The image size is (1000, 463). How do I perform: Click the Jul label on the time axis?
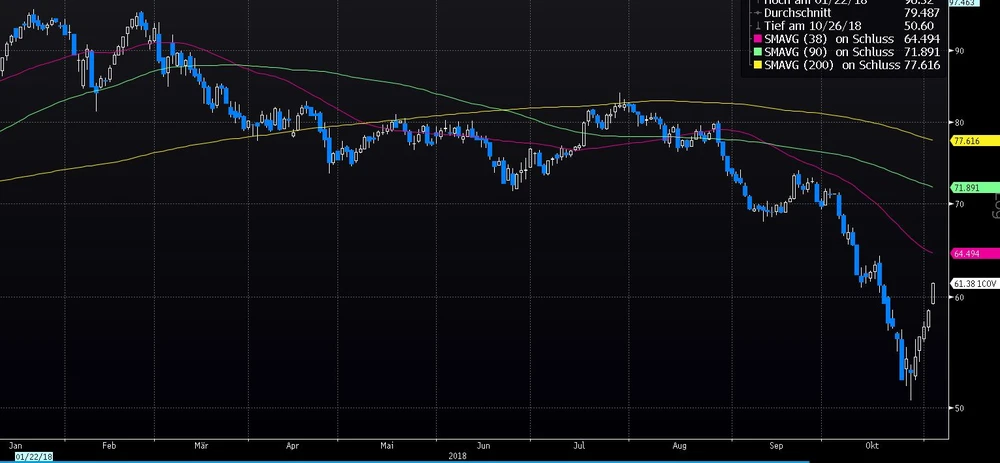579,441
